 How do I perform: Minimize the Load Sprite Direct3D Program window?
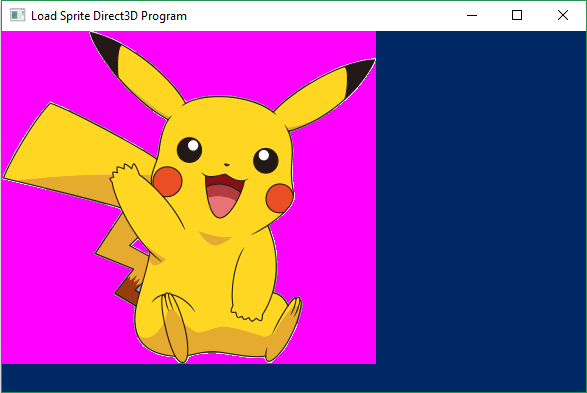(x=472, y=15)
